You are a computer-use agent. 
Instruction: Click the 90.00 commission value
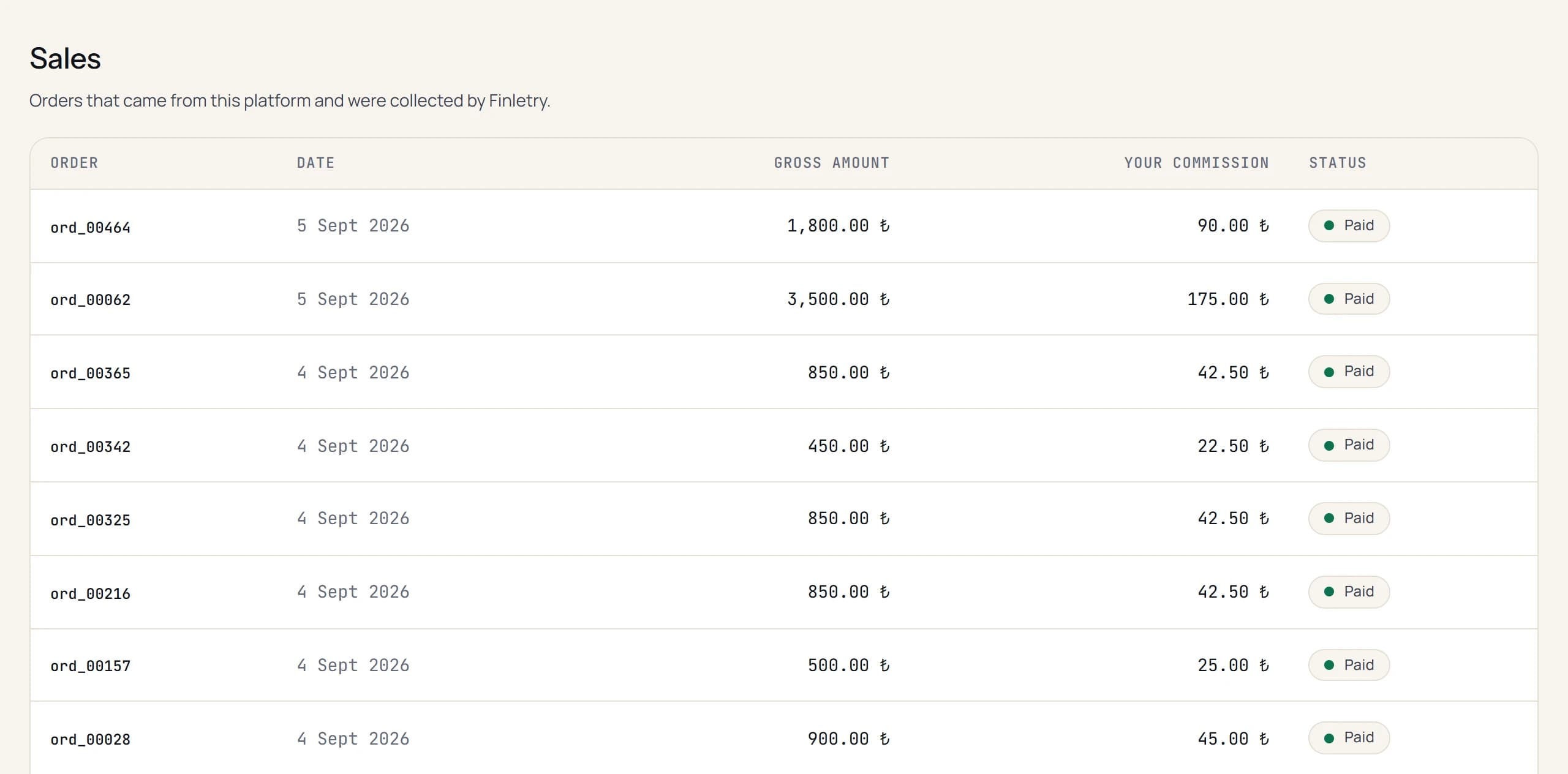click(x=1233, y=226)
